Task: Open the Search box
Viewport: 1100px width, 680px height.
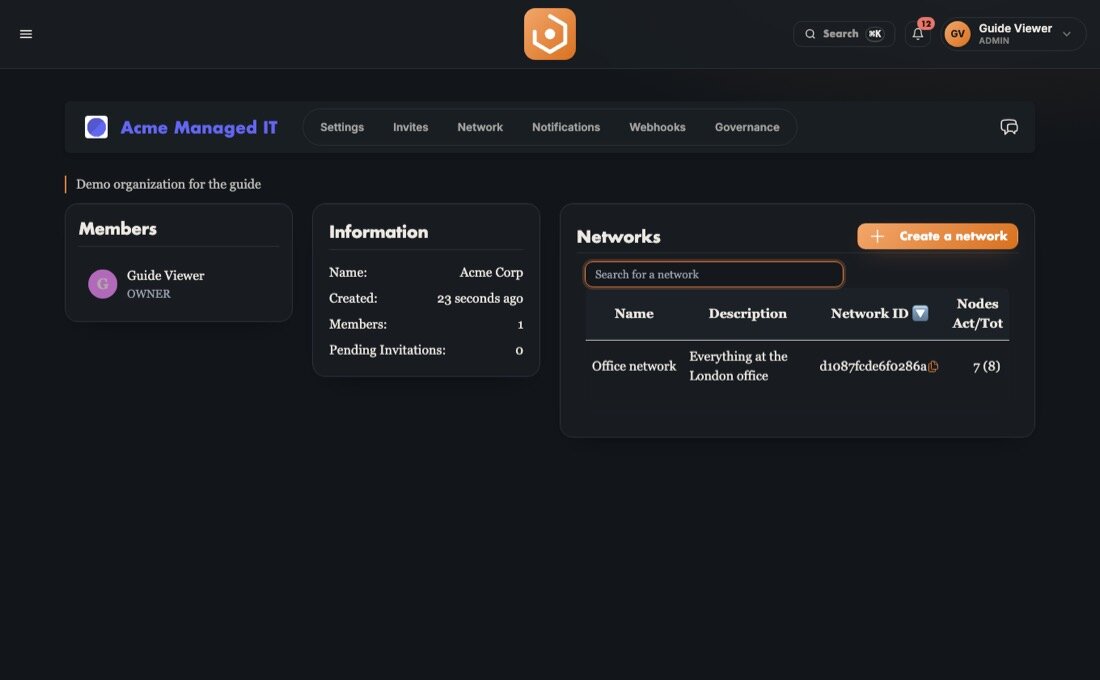Action: click(x=844, y=34)
